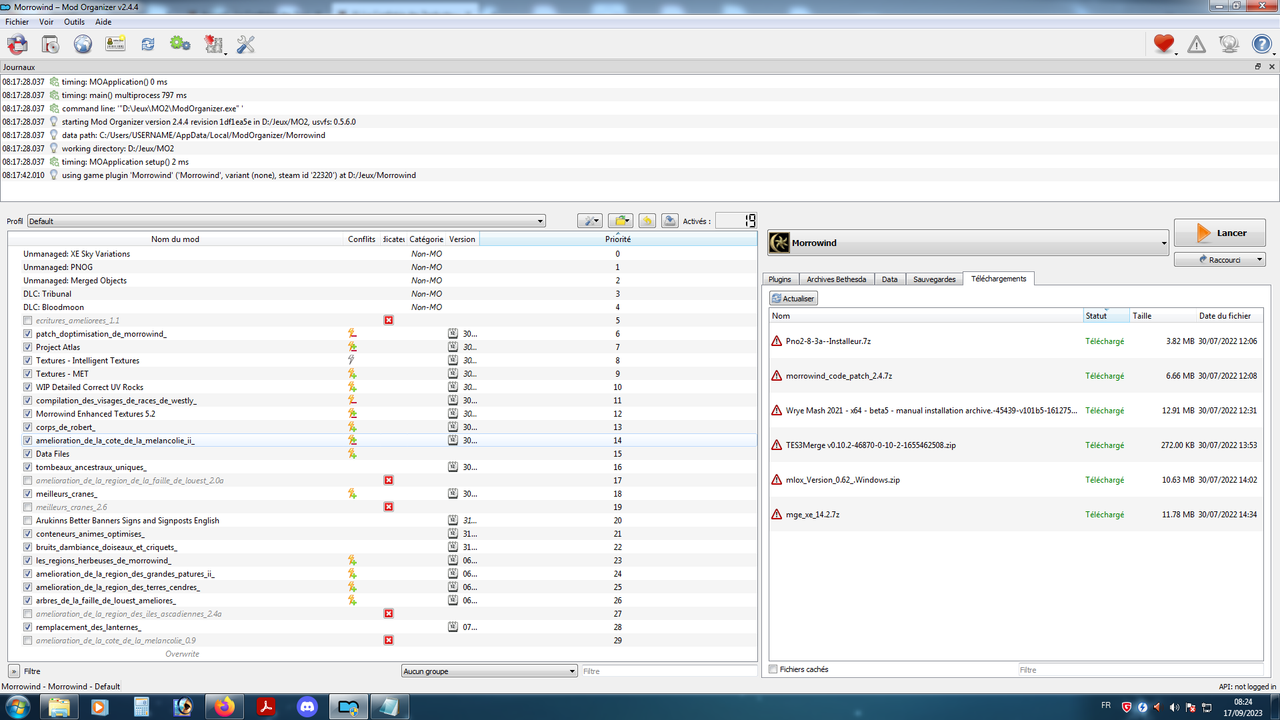
Task: Click the Windows Start orb
Action: (x=19, y=706)
